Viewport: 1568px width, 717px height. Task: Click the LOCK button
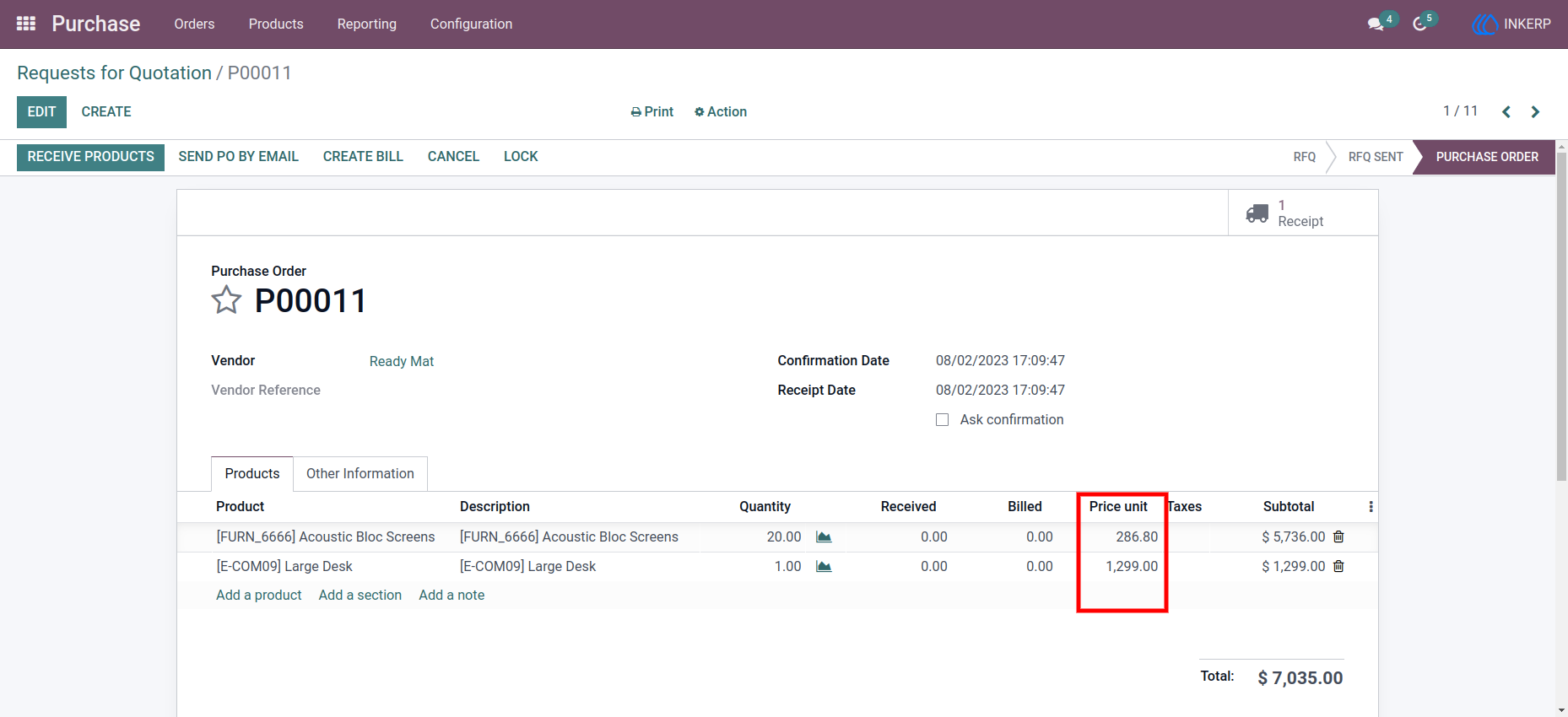click(521, 157)
